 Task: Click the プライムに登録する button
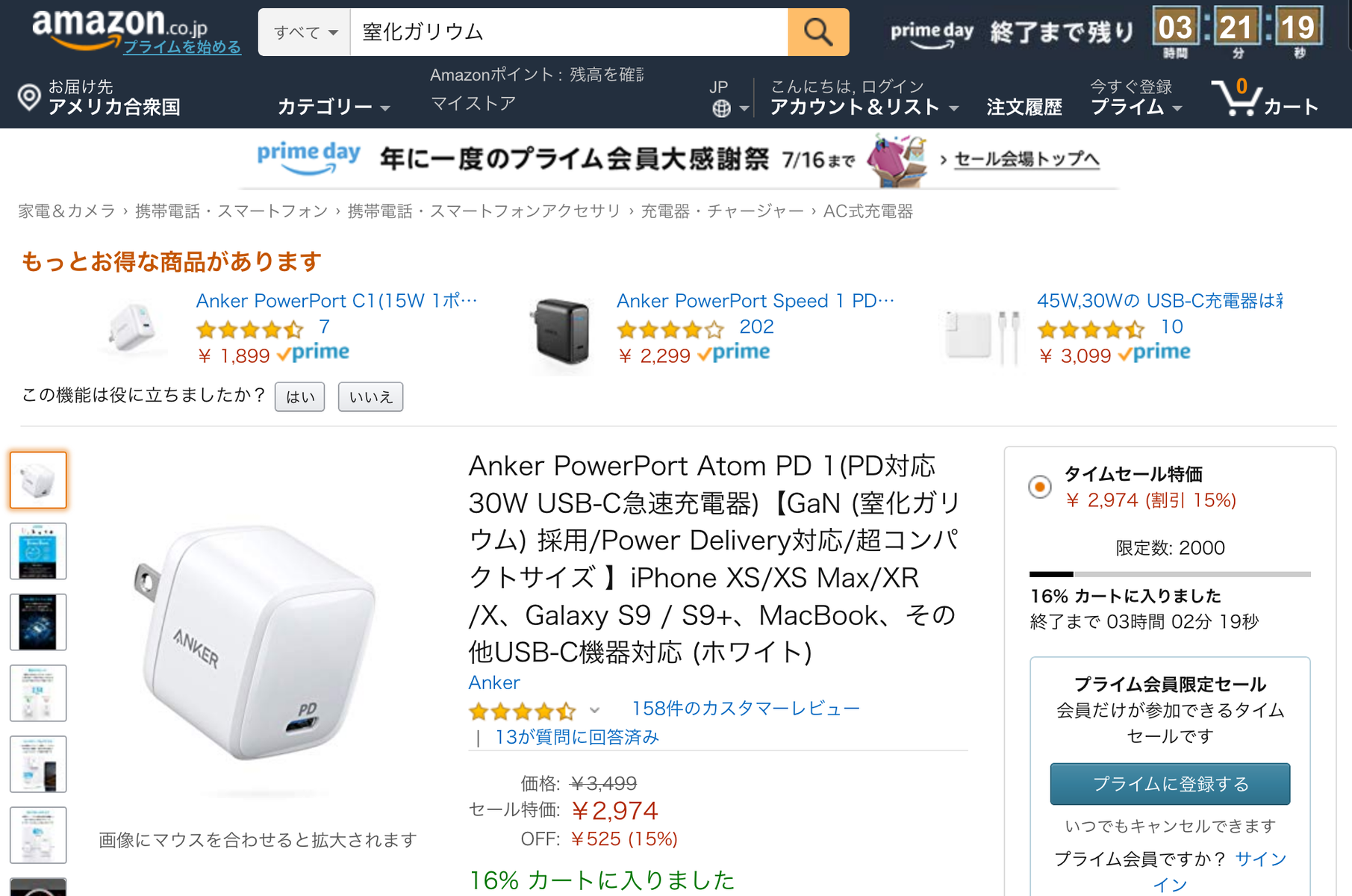1169,783
